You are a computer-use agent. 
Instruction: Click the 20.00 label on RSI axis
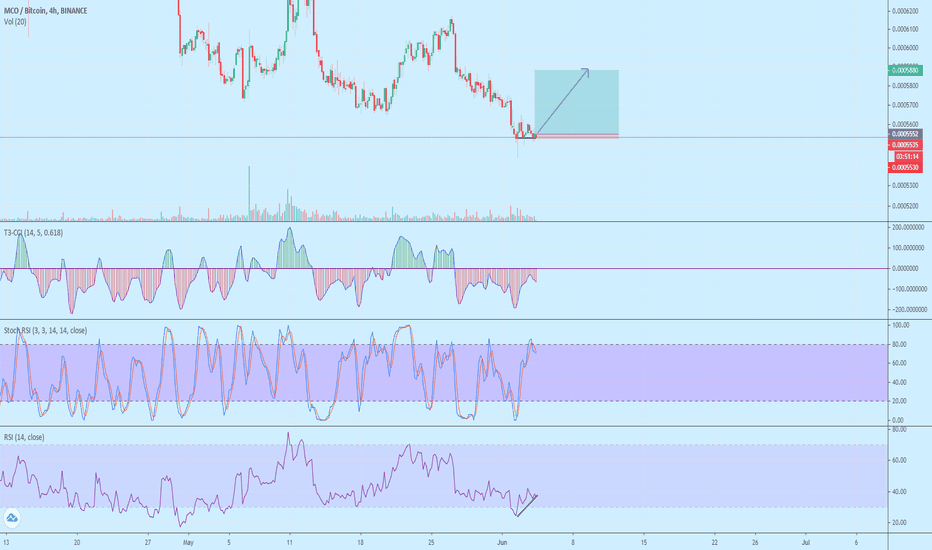point(899,523)
